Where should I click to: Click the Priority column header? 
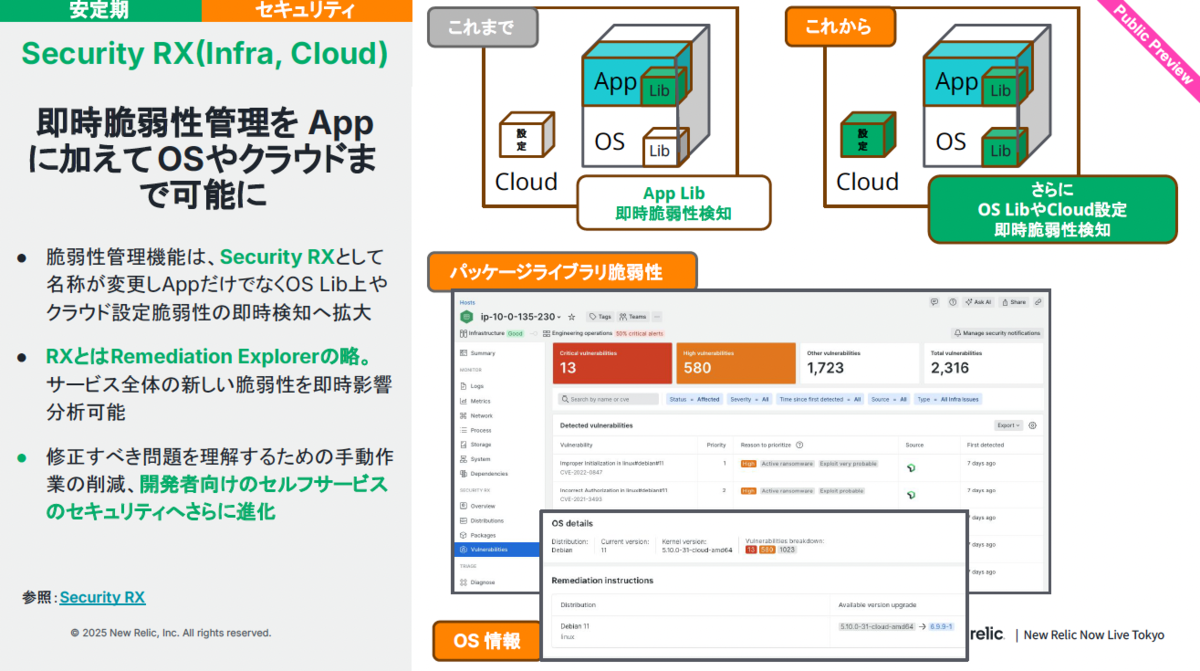click(716, 444)
